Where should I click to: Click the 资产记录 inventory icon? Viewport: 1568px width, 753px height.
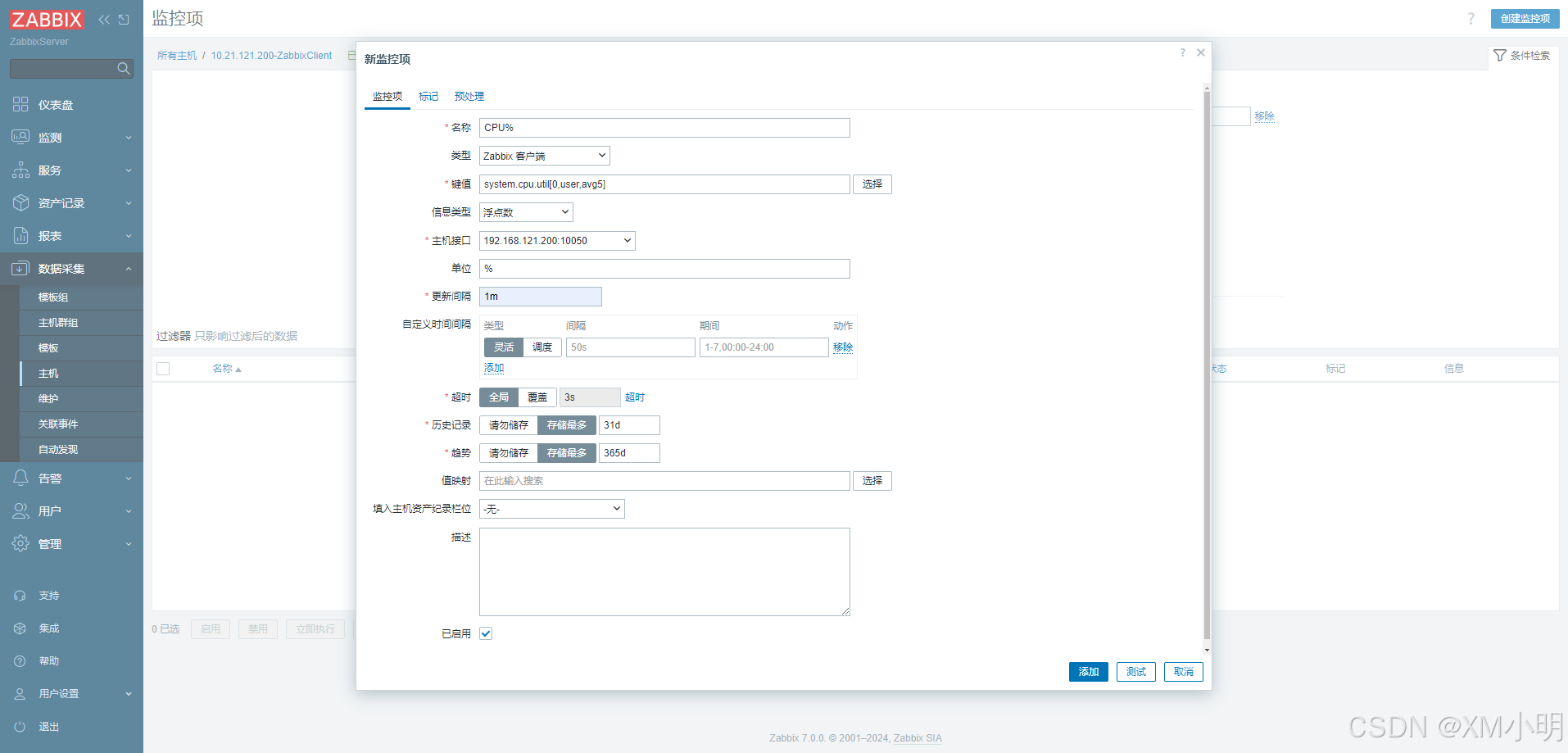[x=20, y=202]
